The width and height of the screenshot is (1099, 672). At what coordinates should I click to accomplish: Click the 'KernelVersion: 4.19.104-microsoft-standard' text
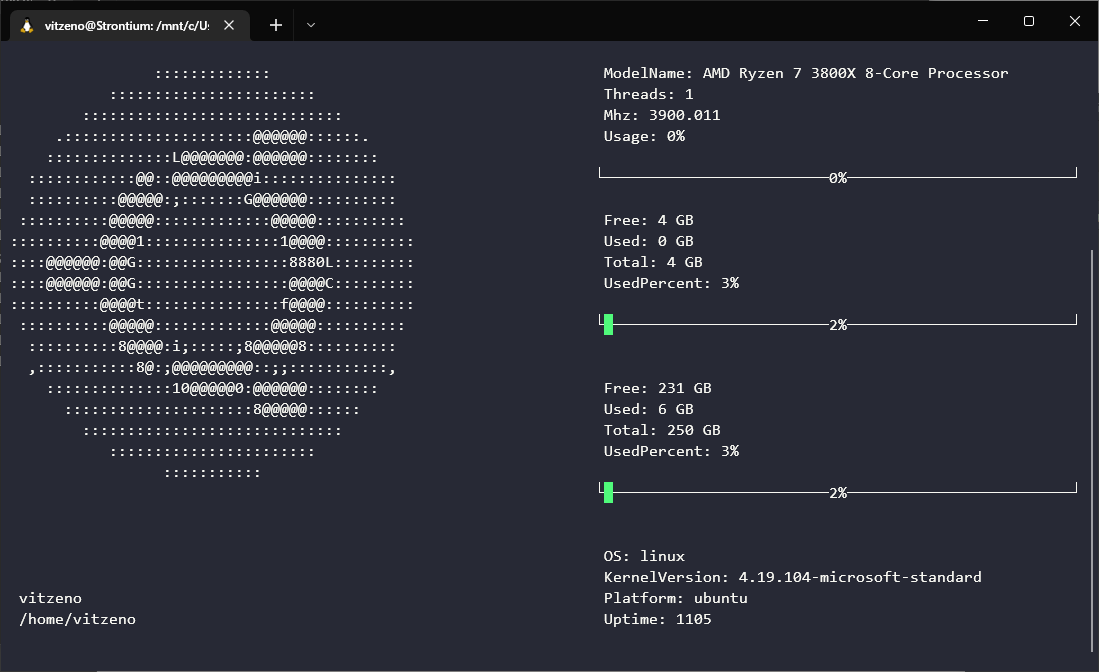(x=792, y=577)
